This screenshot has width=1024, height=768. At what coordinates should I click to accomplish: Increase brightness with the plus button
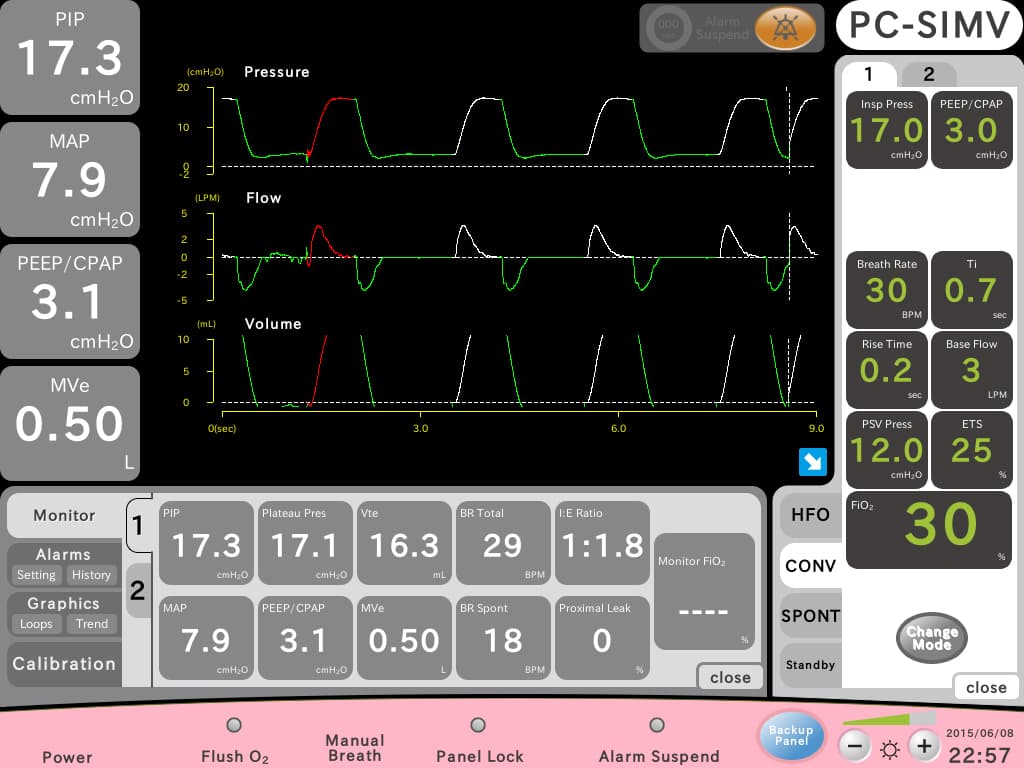click(x=923, y=746)
